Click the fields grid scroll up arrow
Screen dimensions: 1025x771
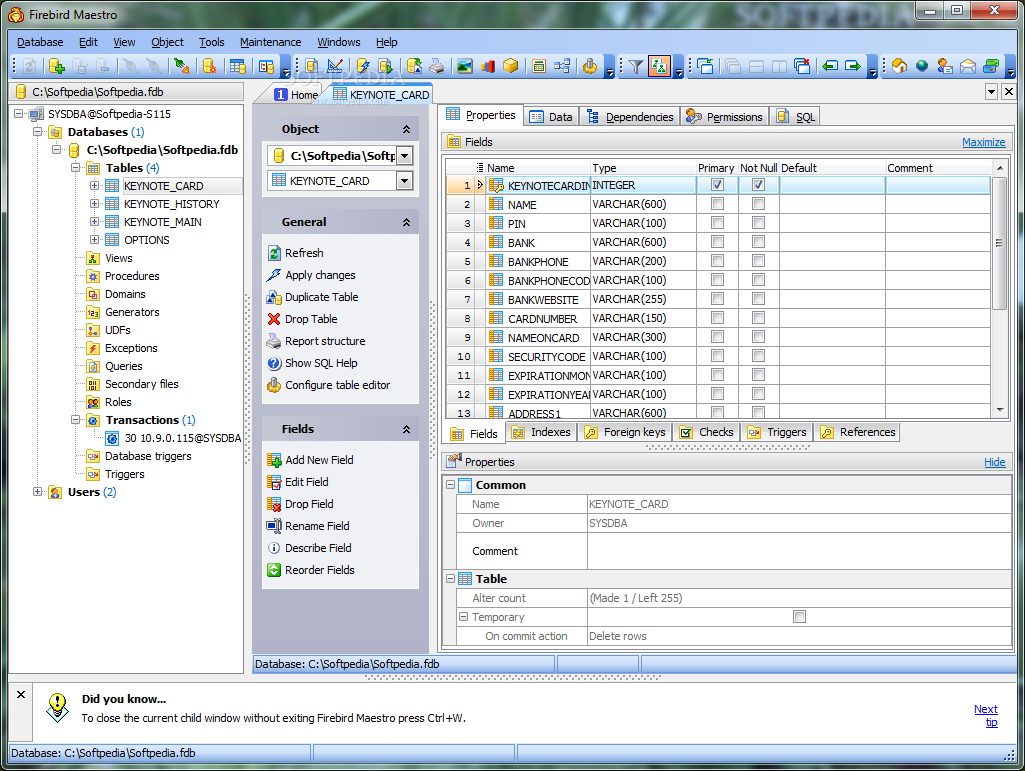1000,168
